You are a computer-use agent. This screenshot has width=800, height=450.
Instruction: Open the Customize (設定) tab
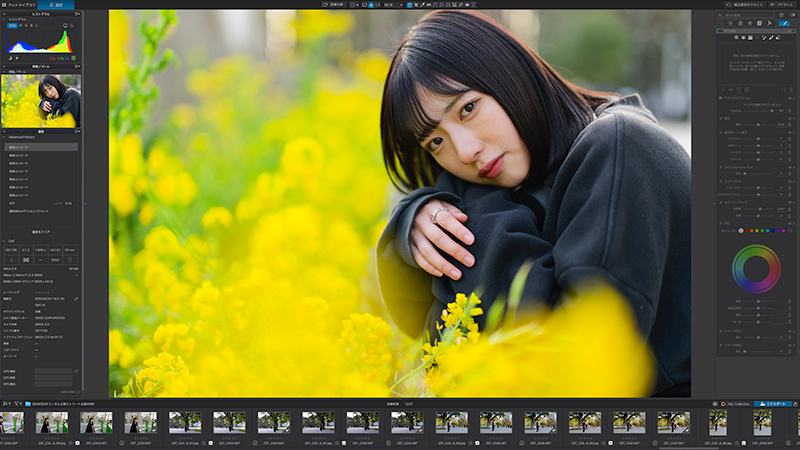[56, 5]
